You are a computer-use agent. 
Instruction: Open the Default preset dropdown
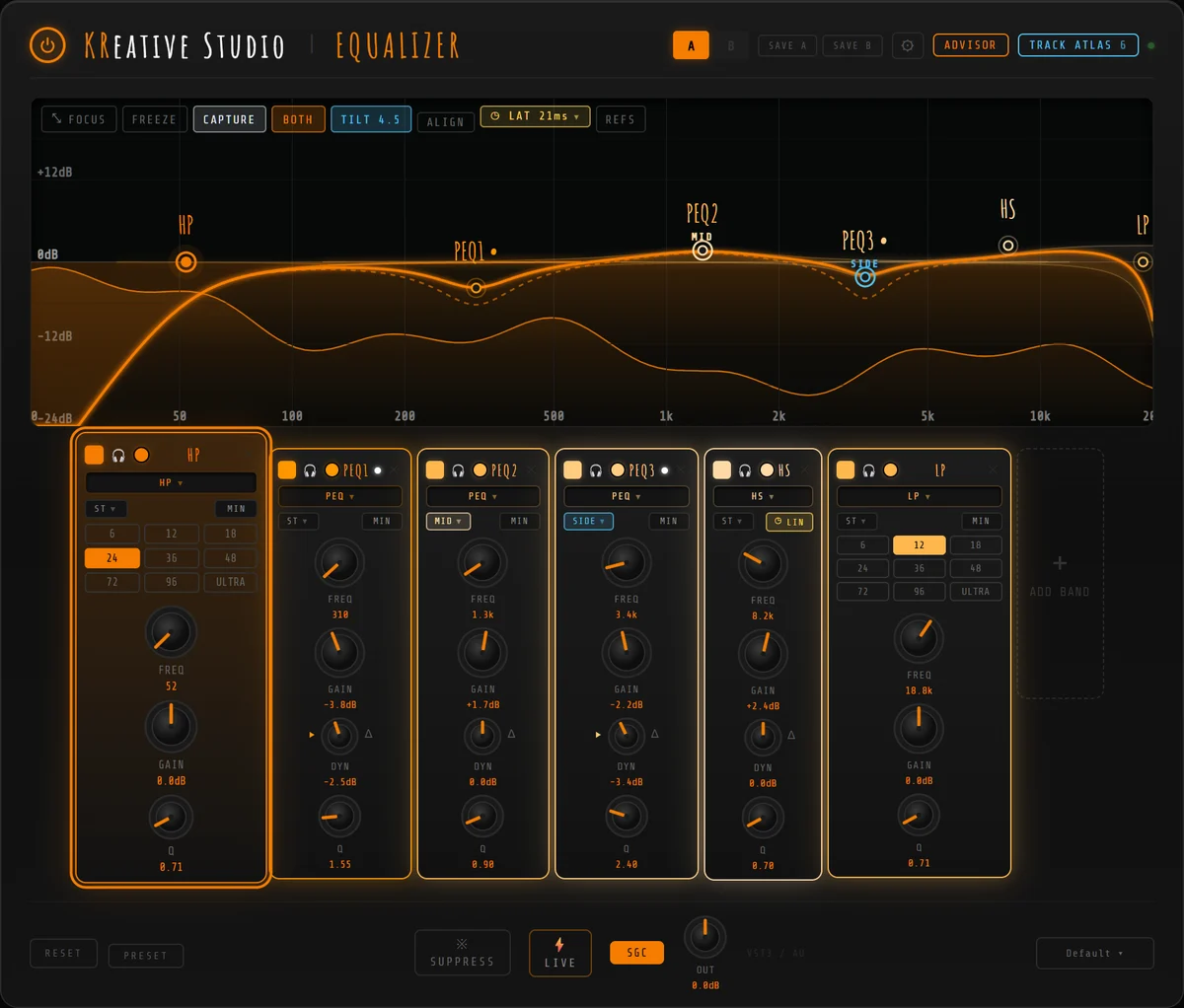[1095, 953]
